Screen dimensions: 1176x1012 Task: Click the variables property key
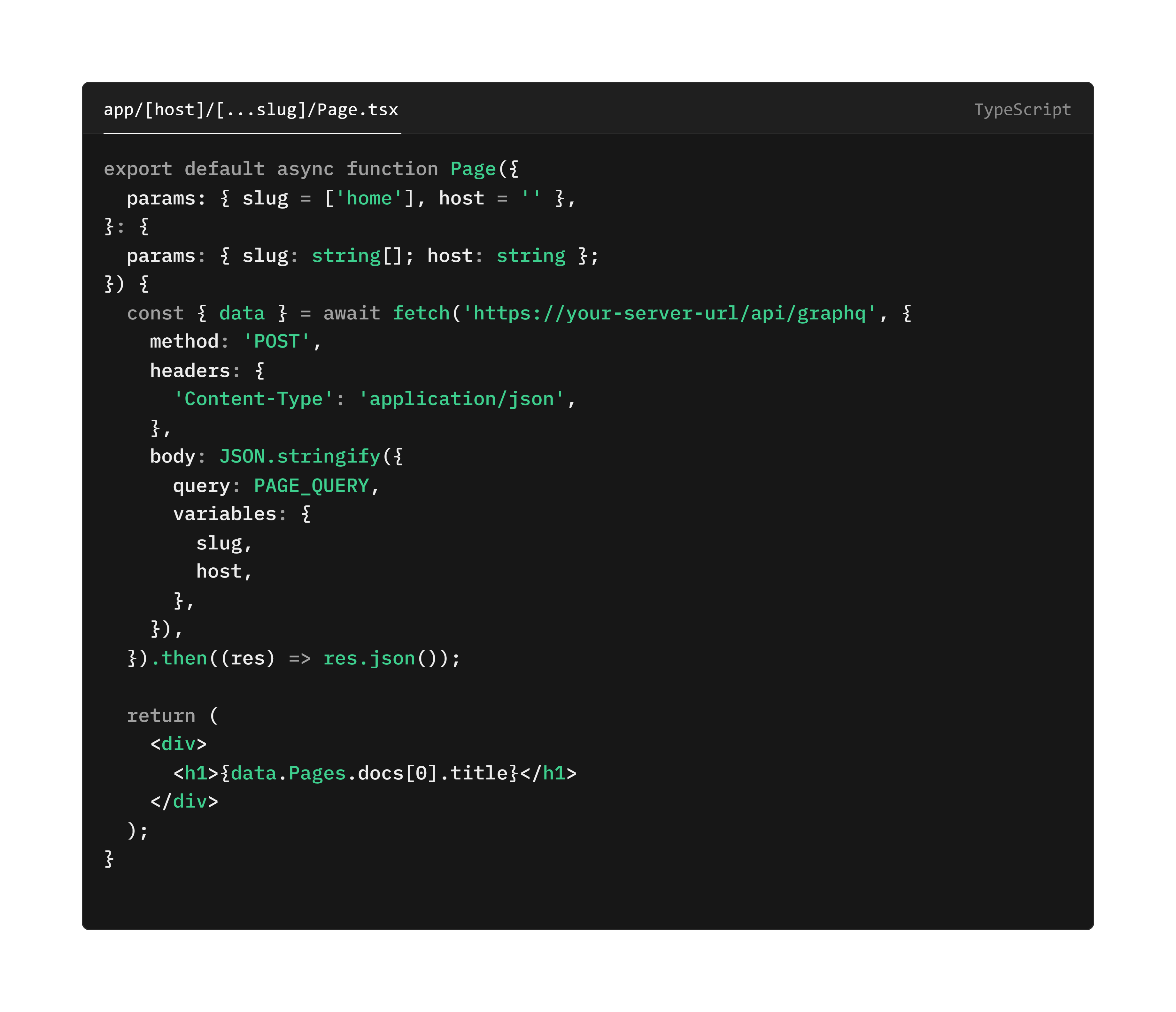225,514
